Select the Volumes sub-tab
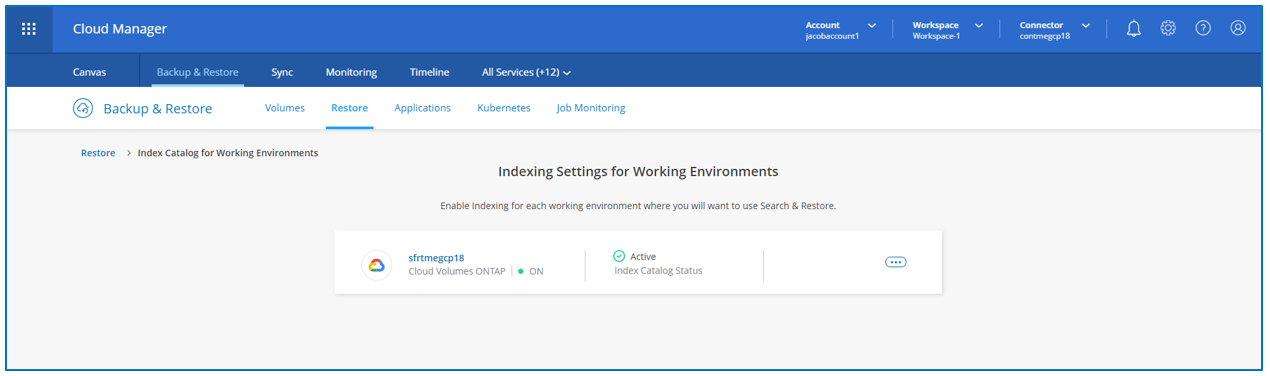Image resolution: width=1270 pixels, height=376 pixels. pos(285,108)
